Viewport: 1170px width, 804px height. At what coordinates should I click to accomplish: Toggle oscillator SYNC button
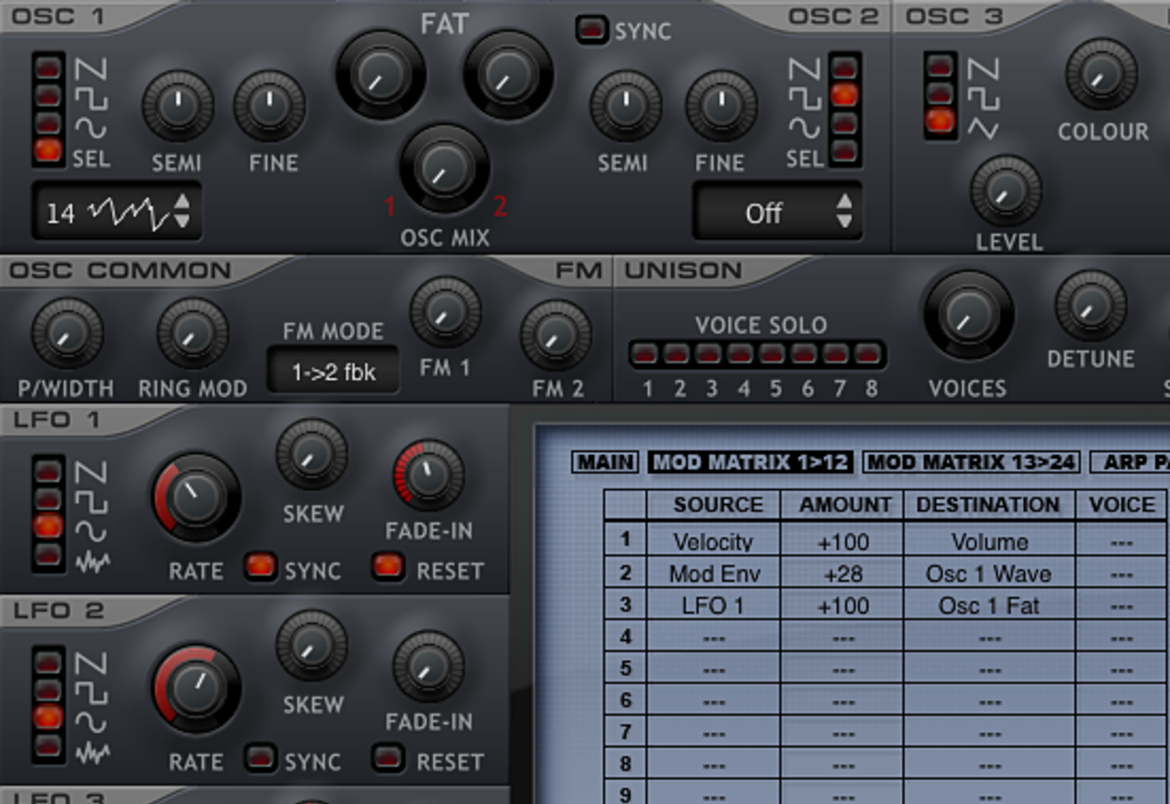(x=591, y=30)
